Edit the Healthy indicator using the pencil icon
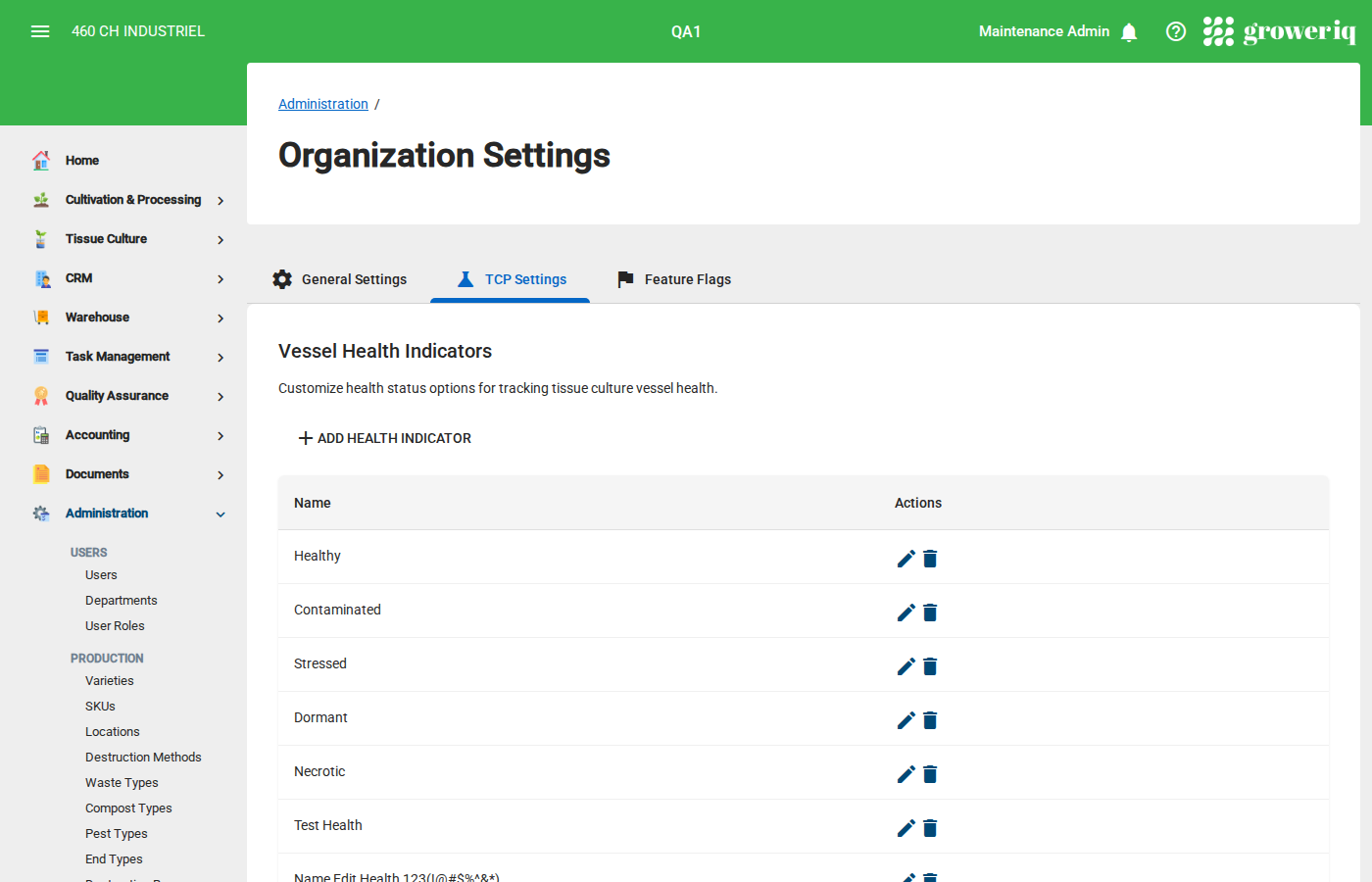1372x882 pixels. pyautogui.click(x=906, y=558)
